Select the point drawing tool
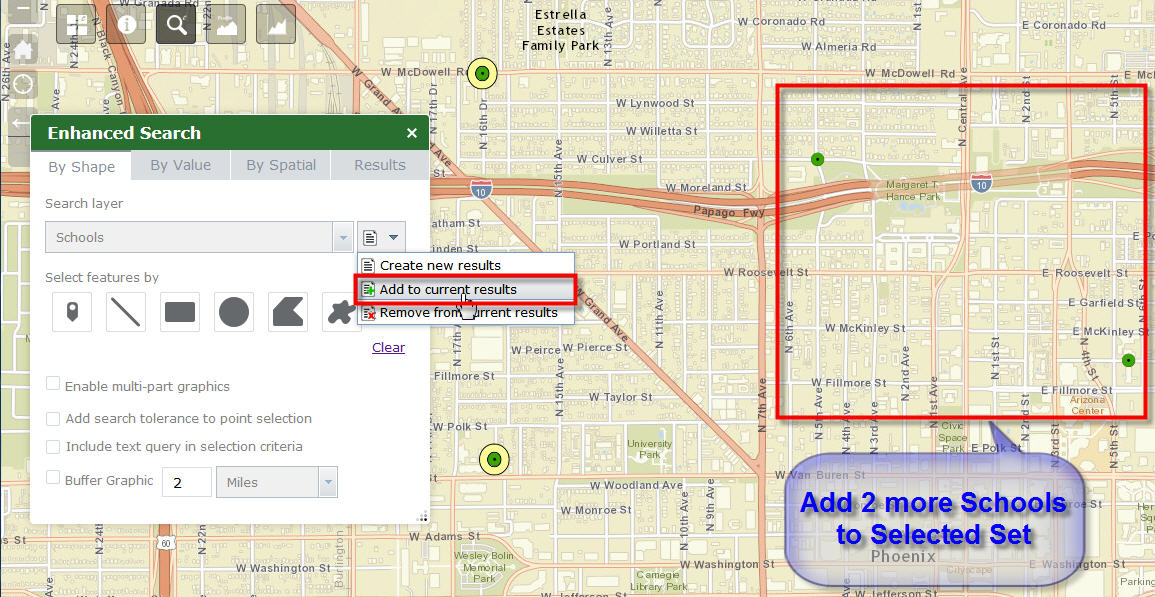 coord(72,312)
